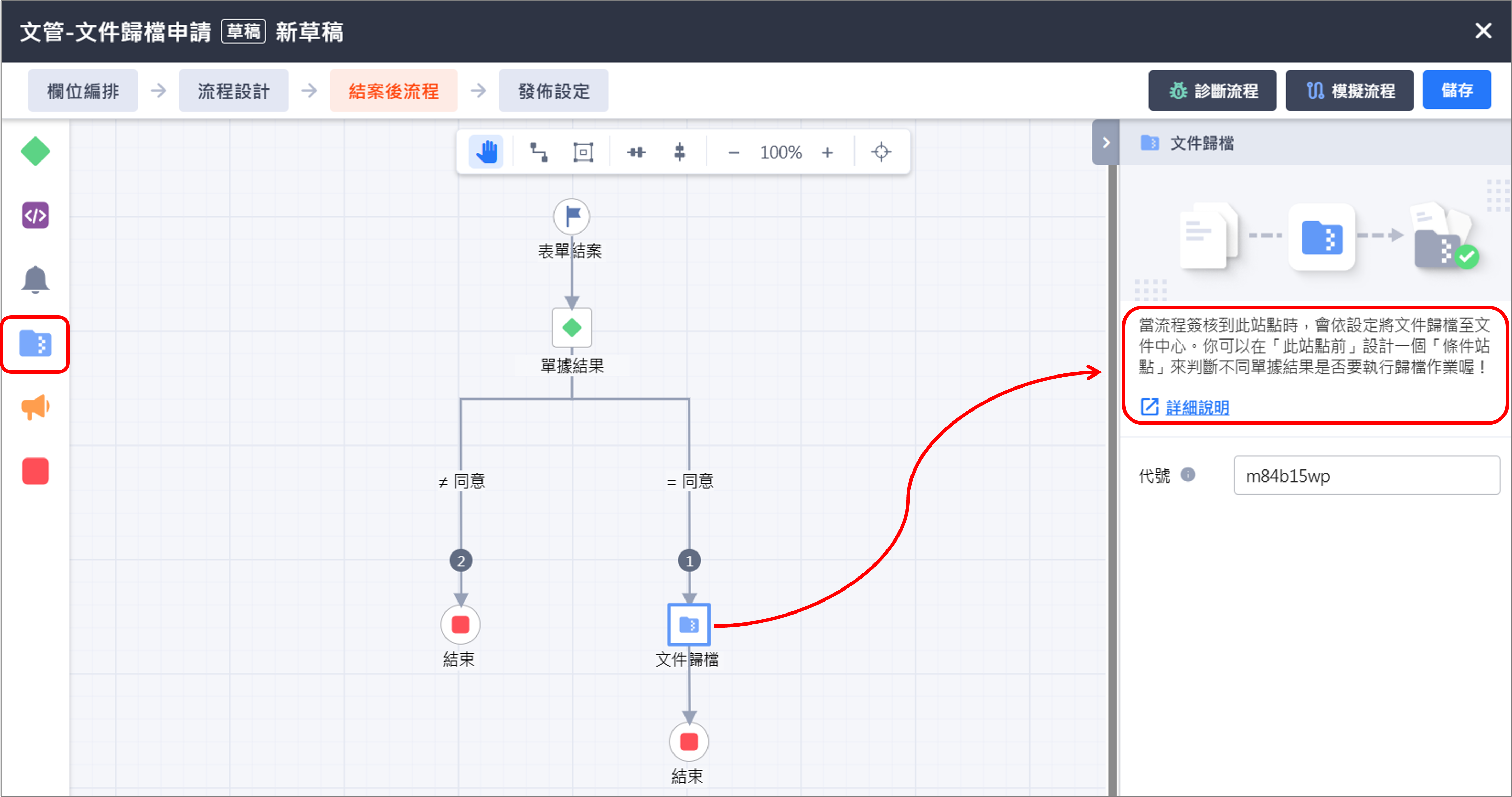Click the flag start node 表單結案
This screenshot has width=1512, height=797.
point(572,216)
